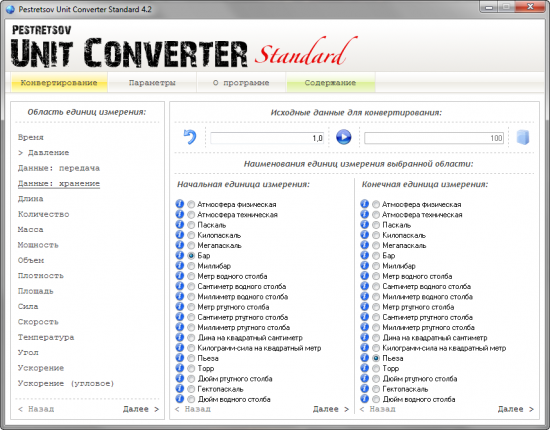Open info icon for source Метр водного столба

click(180, 276)
